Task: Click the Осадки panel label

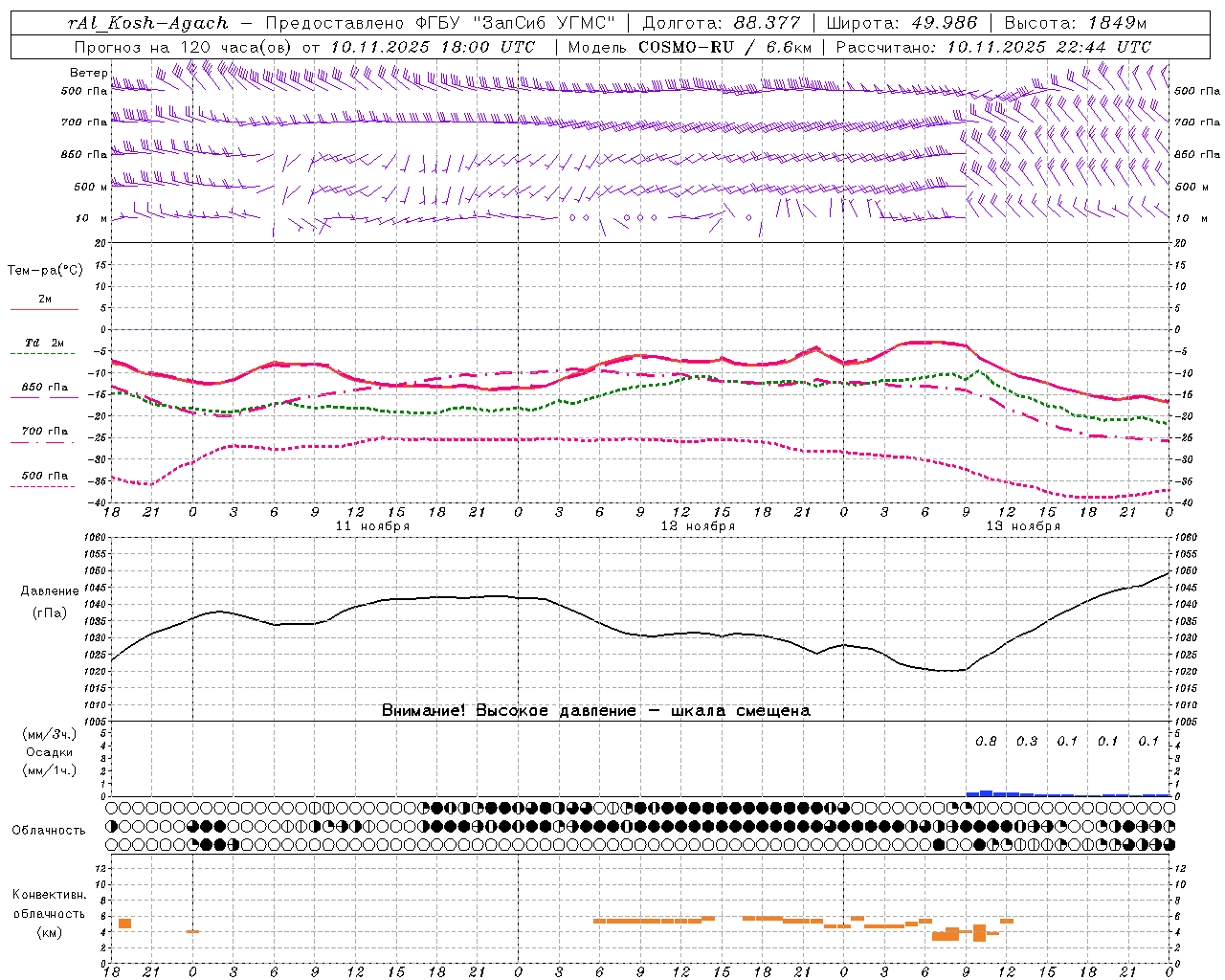Action: (49, 752)
